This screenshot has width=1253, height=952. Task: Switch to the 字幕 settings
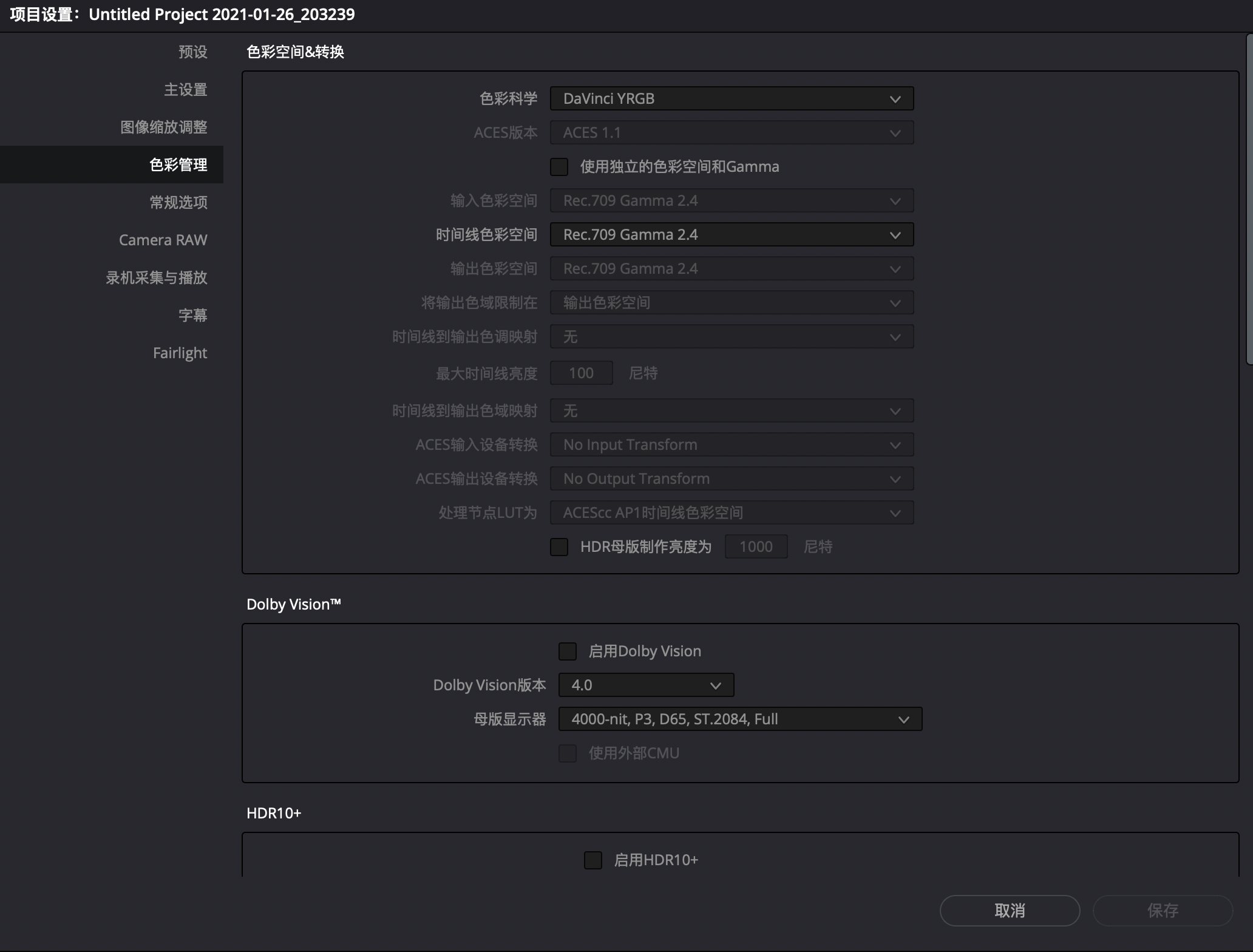[192, 315]
